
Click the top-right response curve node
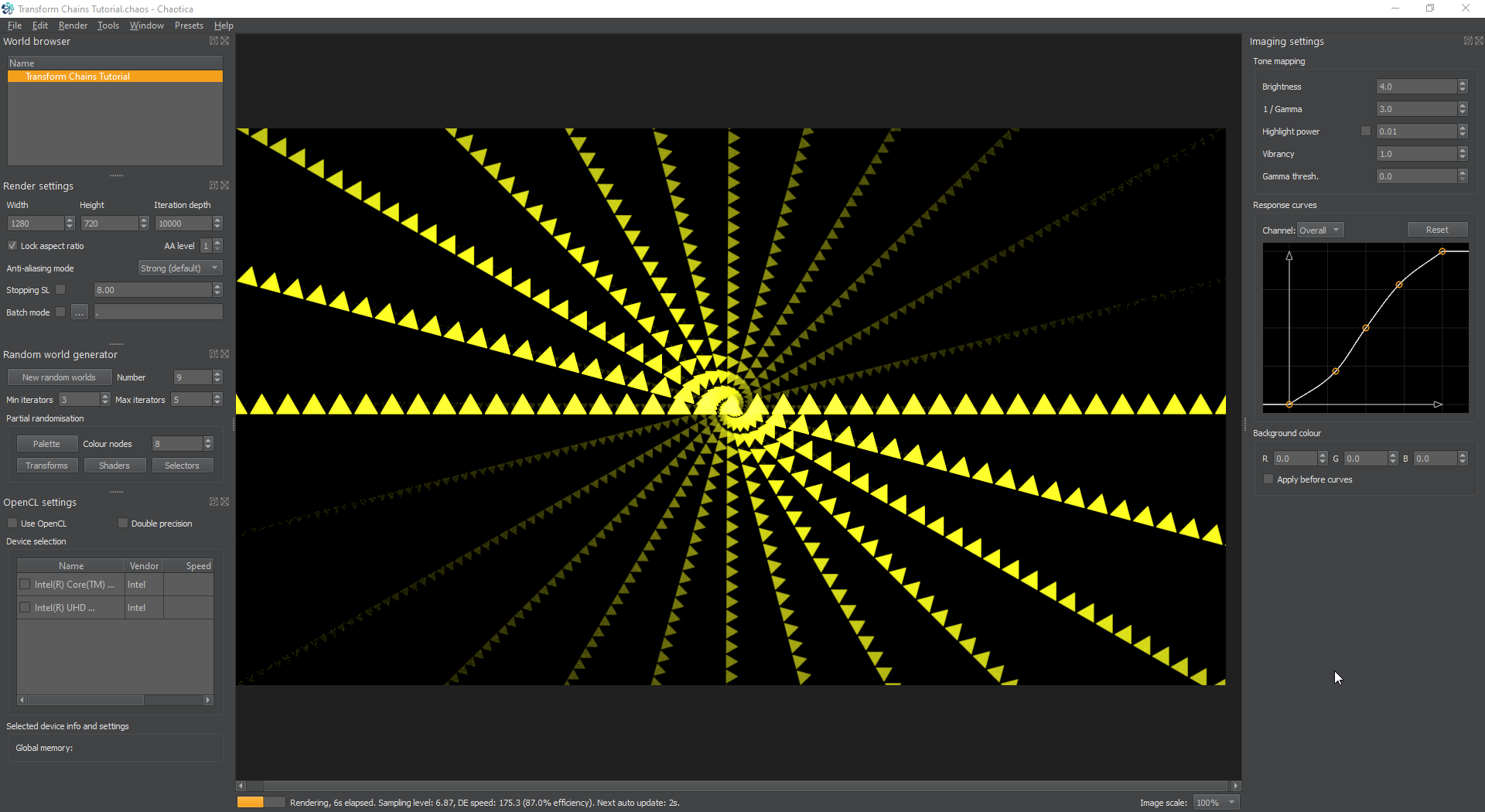1442,251
